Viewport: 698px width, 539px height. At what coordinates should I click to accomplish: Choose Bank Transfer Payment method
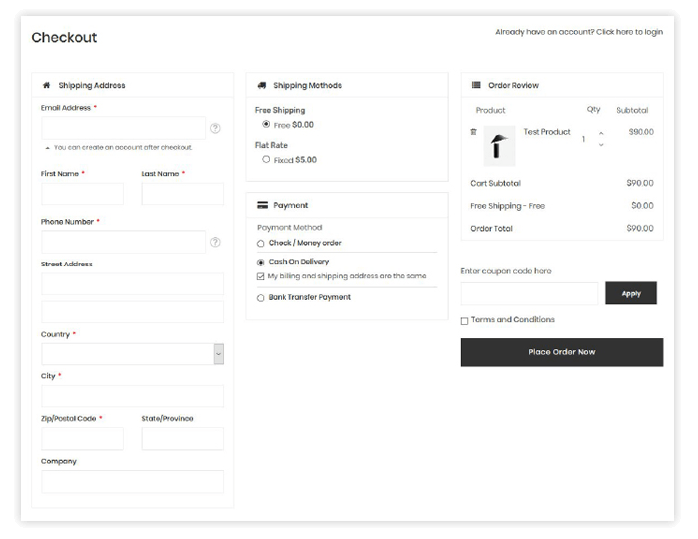[x=260, y=298]
